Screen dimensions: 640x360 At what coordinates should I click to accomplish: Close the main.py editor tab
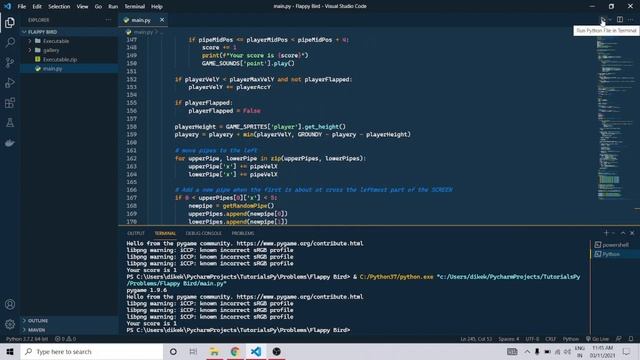(x=162, y=20)
